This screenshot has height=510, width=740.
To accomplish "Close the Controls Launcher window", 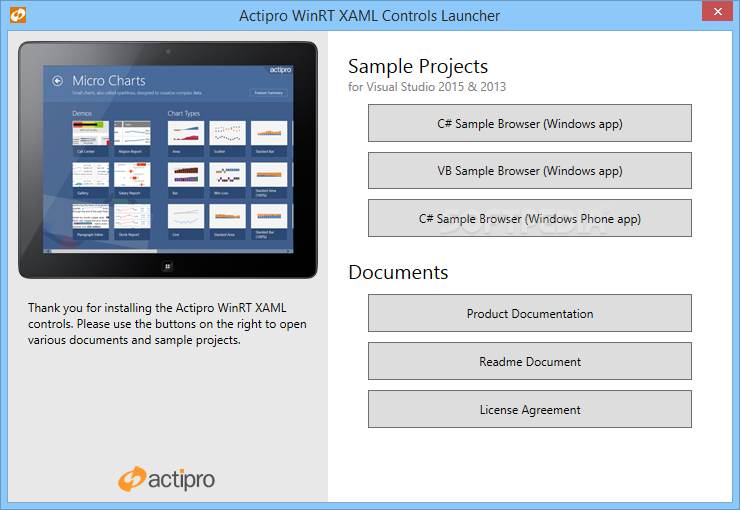I will pos(717,11).
